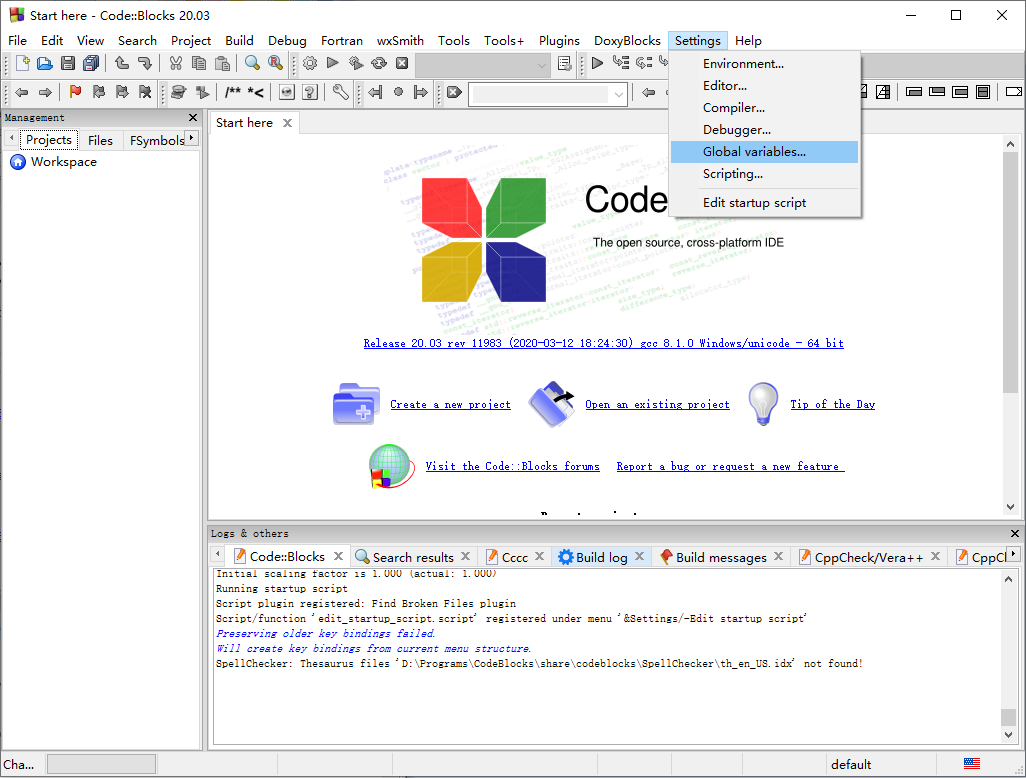
Task: Click the Logs tabs scroll left arrow
Action: click(x=219, y=555)
